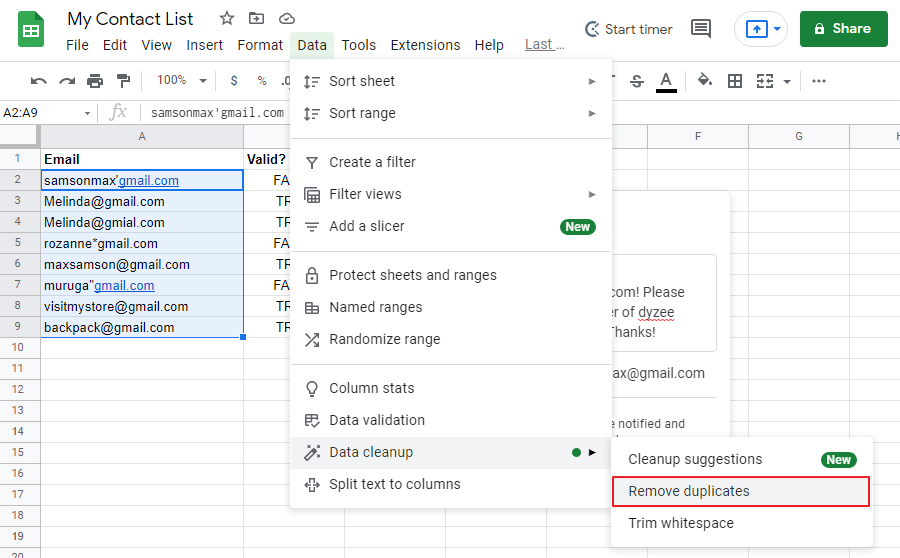Open the Google Sheets home icon
The width and height of the screenshot is (900, 558).
tap(31, 30)
